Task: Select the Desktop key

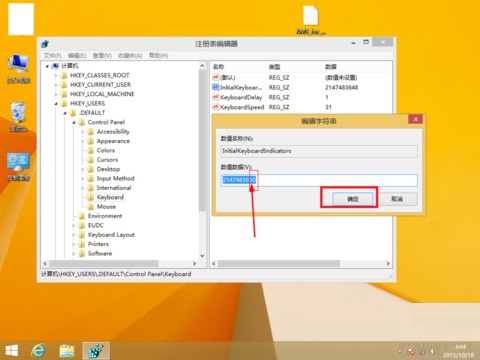Action: [x=108, y=169]
